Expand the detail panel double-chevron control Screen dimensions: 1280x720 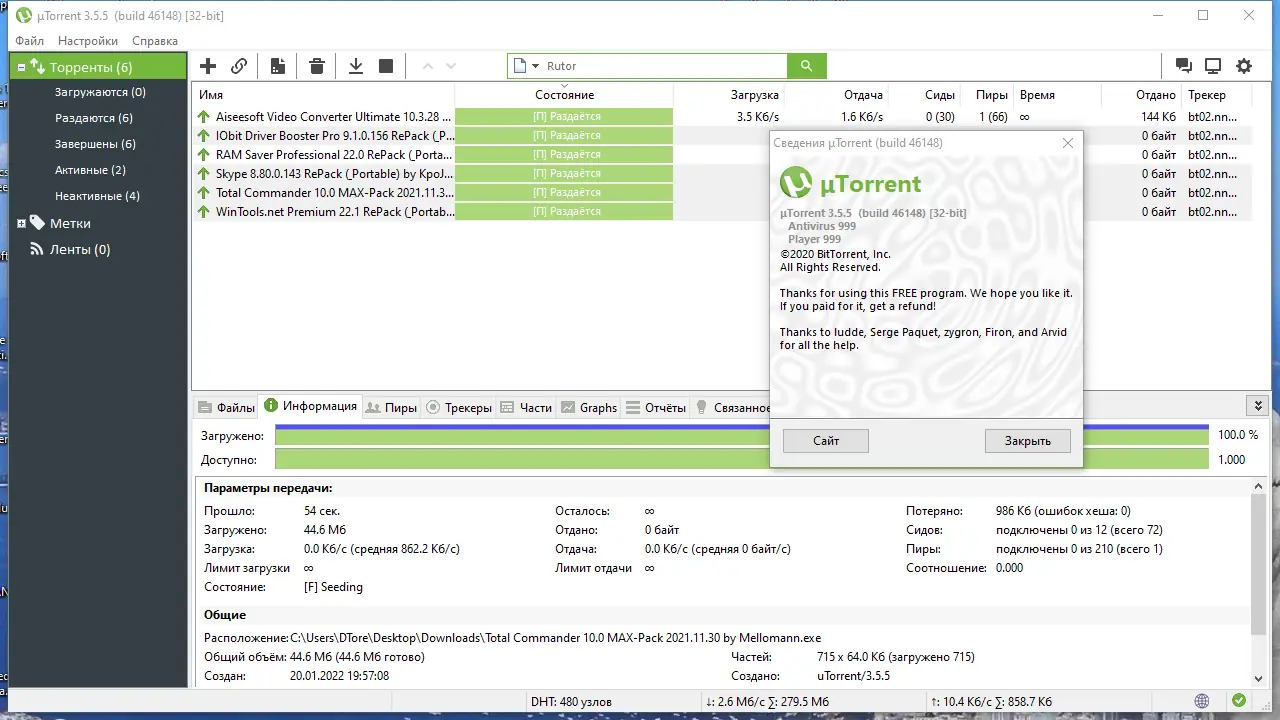pyautogui.click(x=1257, y=405)
